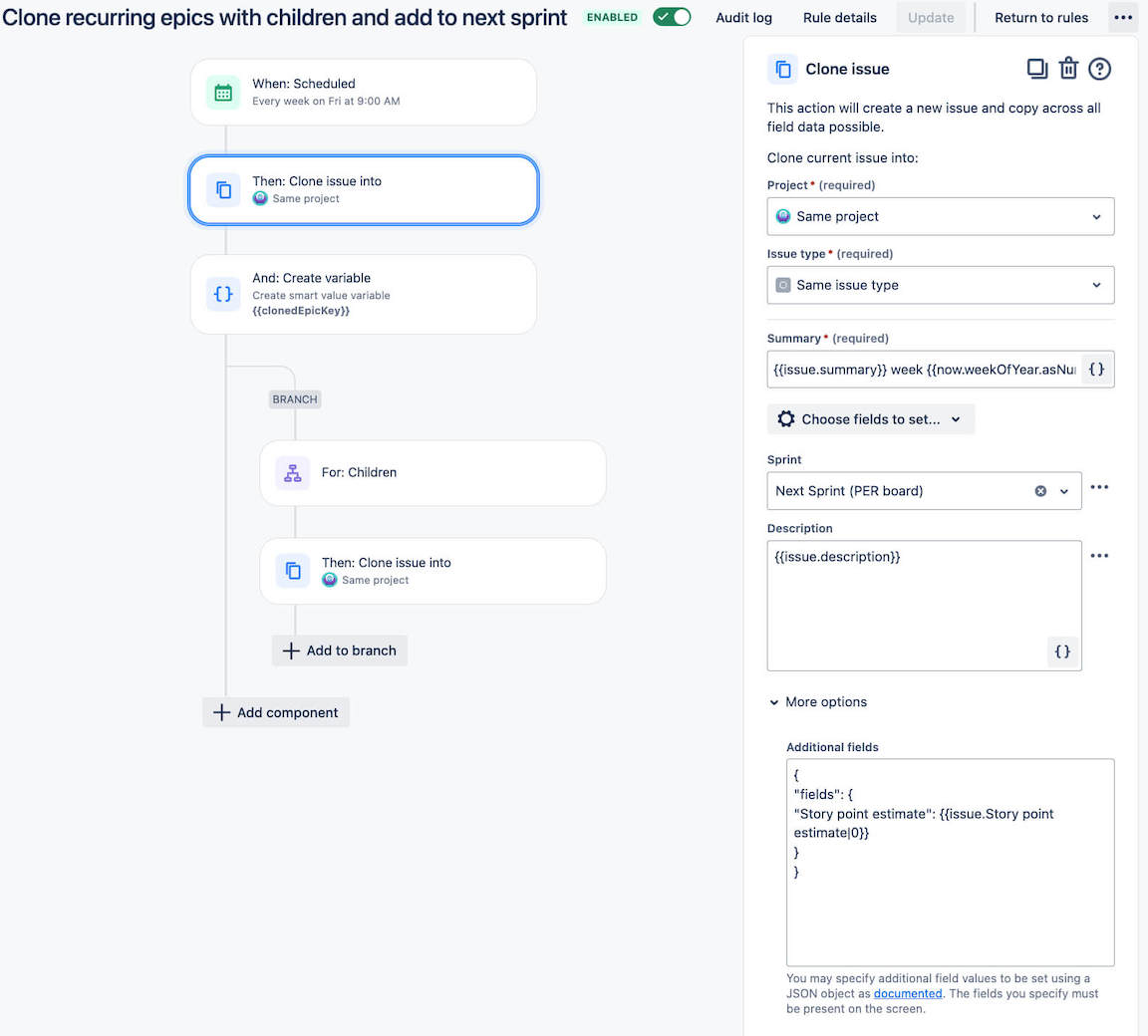Click the Additional fields JSON text area

point(950,862)
